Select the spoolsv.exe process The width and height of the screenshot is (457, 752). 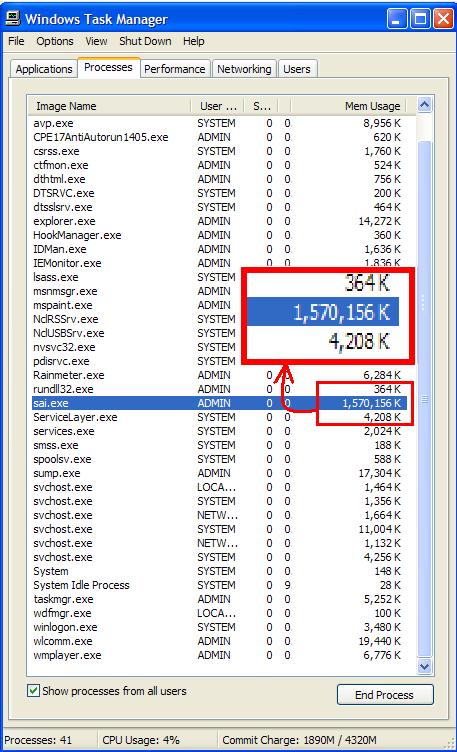[220, 459]
